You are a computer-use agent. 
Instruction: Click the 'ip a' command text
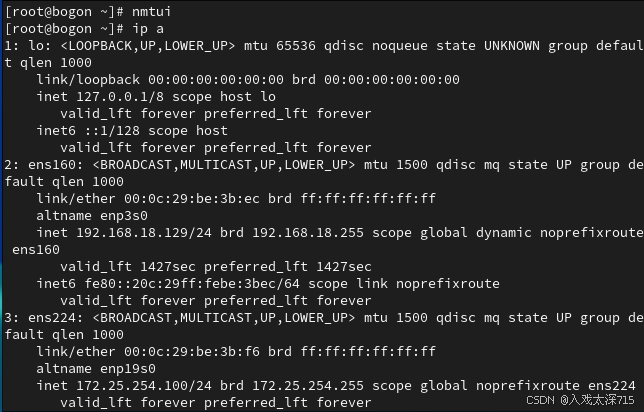143,27
